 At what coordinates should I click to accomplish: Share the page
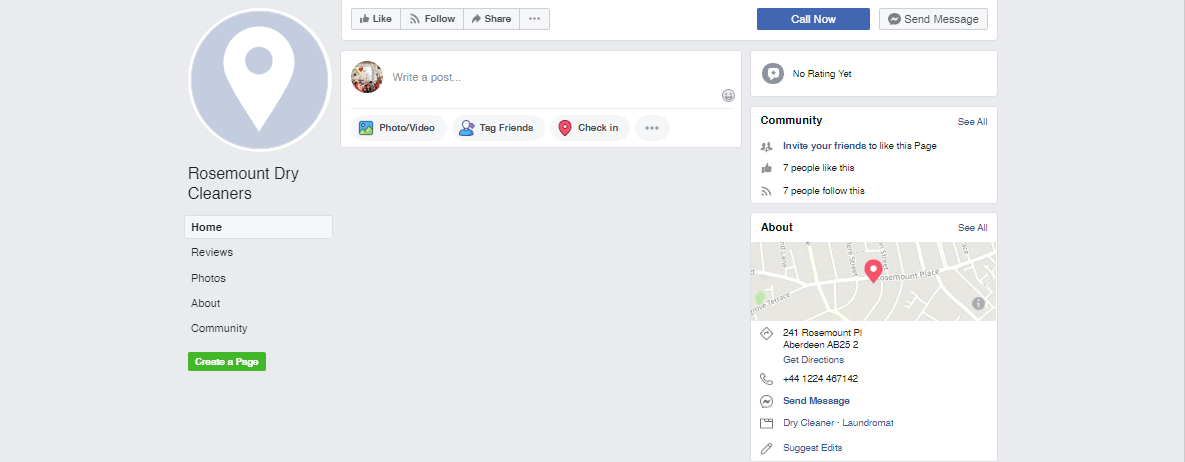[x=491, y=19]
